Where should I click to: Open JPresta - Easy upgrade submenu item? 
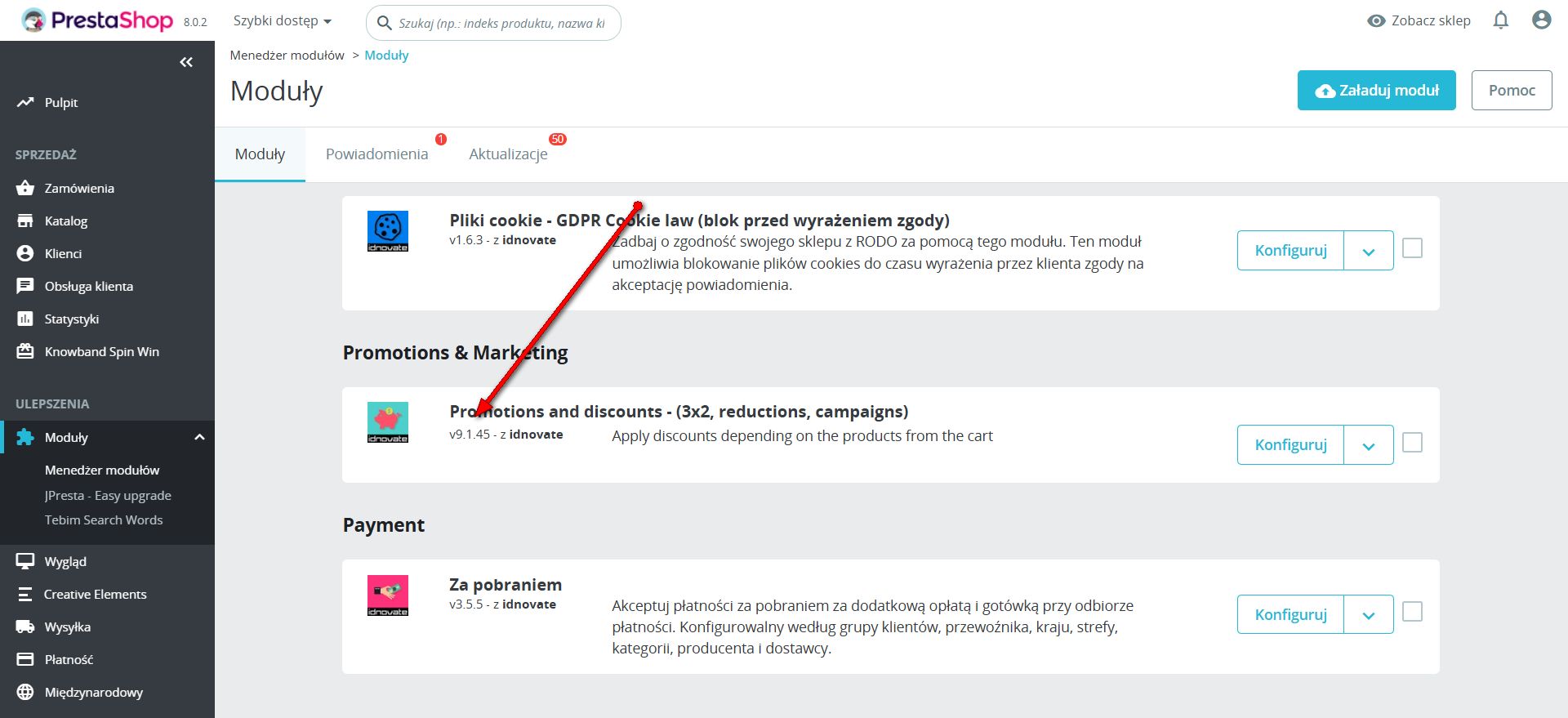tap(108, 496)
